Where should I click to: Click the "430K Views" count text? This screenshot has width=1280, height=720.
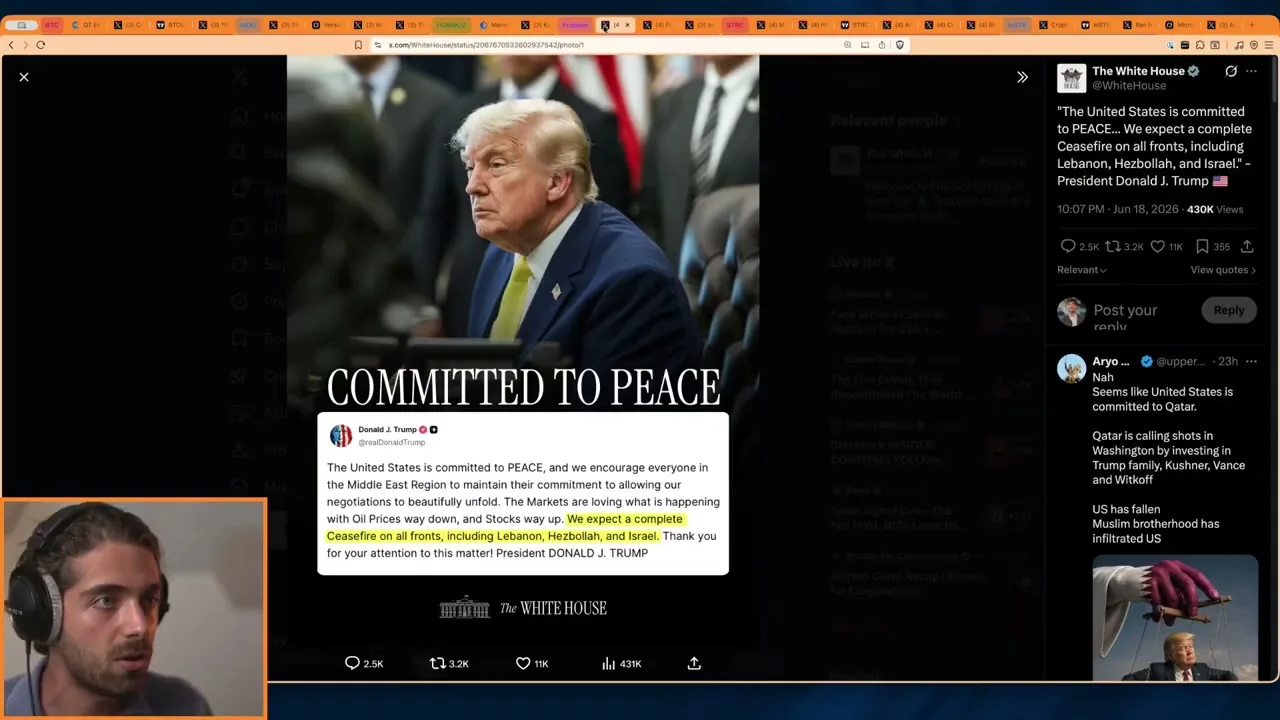pos(1215,209)
